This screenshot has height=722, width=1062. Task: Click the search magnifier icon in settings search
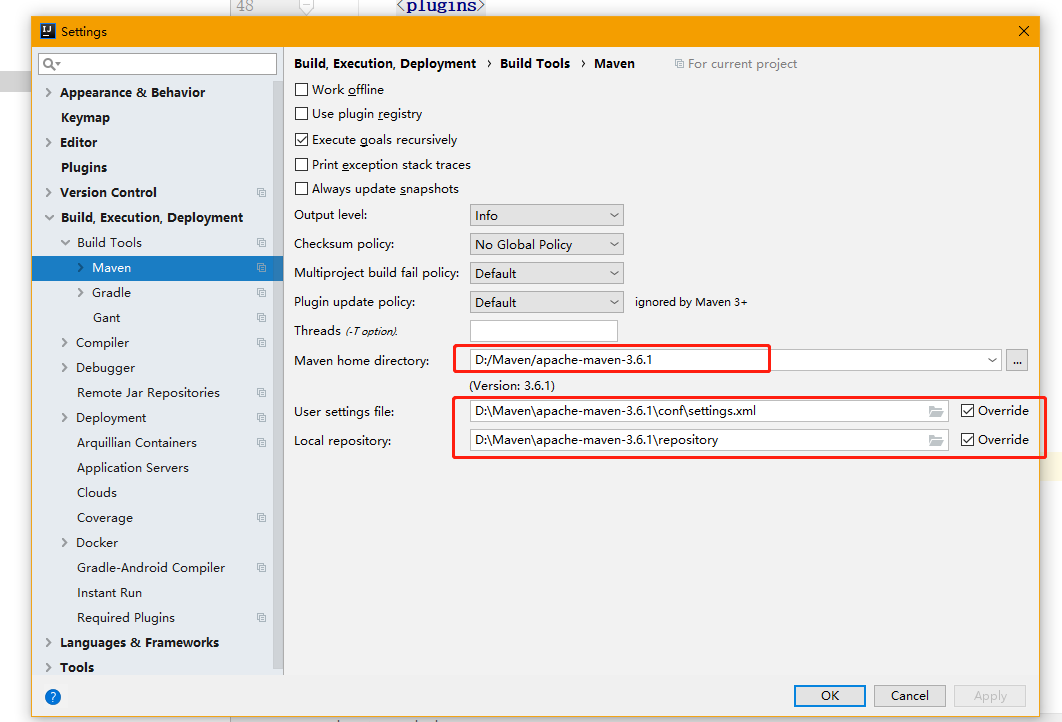(51, 64)
